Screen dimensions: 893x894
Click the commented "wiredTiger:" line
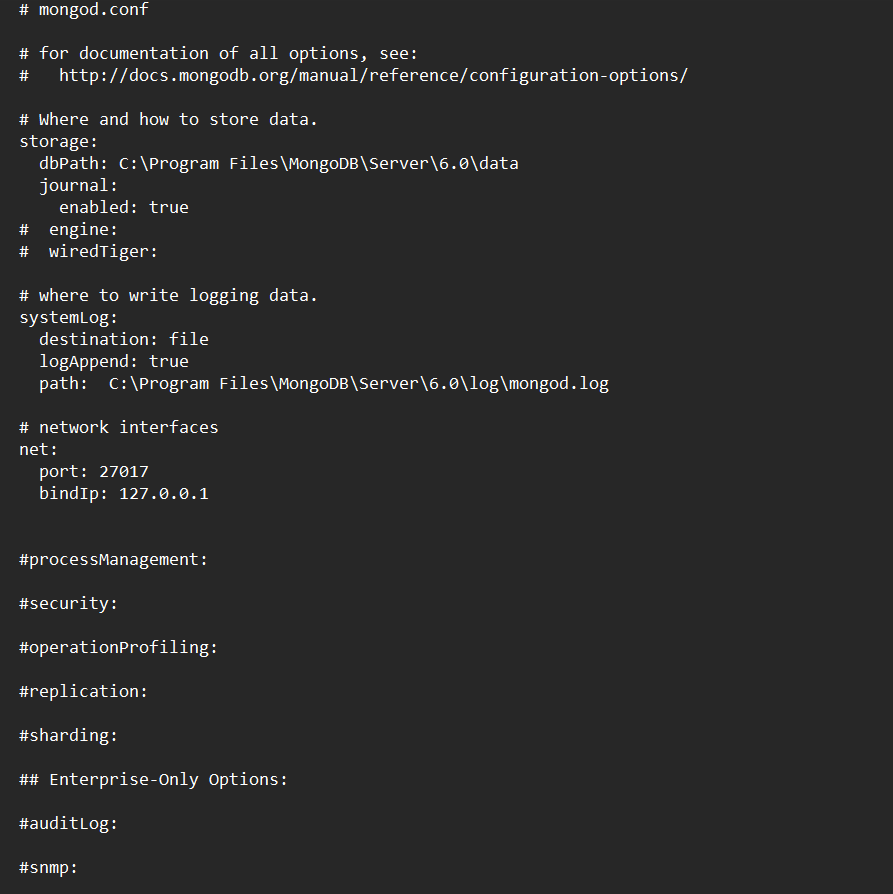tap(103, 251)
